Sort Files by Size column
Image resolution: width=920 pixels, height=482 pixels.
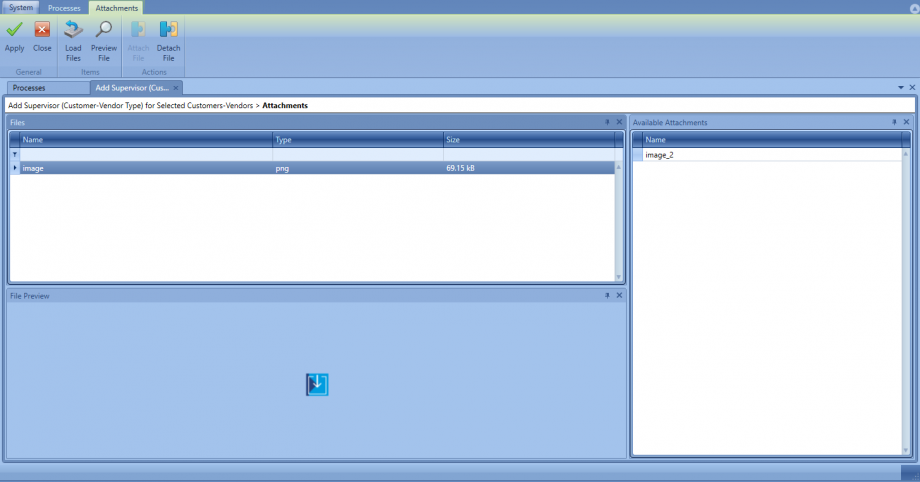(529, 140)
